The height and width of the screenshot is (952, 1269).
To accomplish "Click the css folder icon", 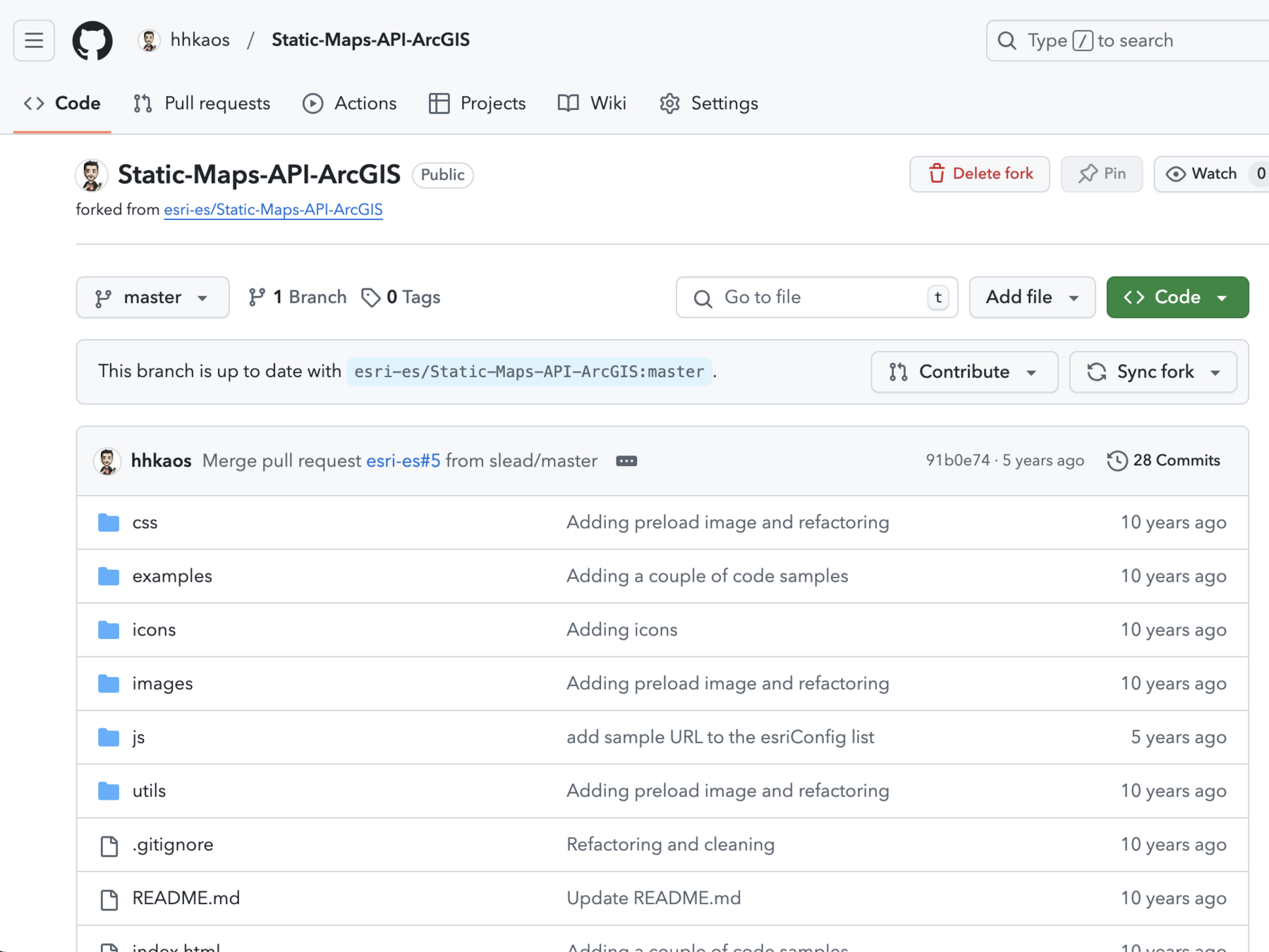I will tap(109, 523).
